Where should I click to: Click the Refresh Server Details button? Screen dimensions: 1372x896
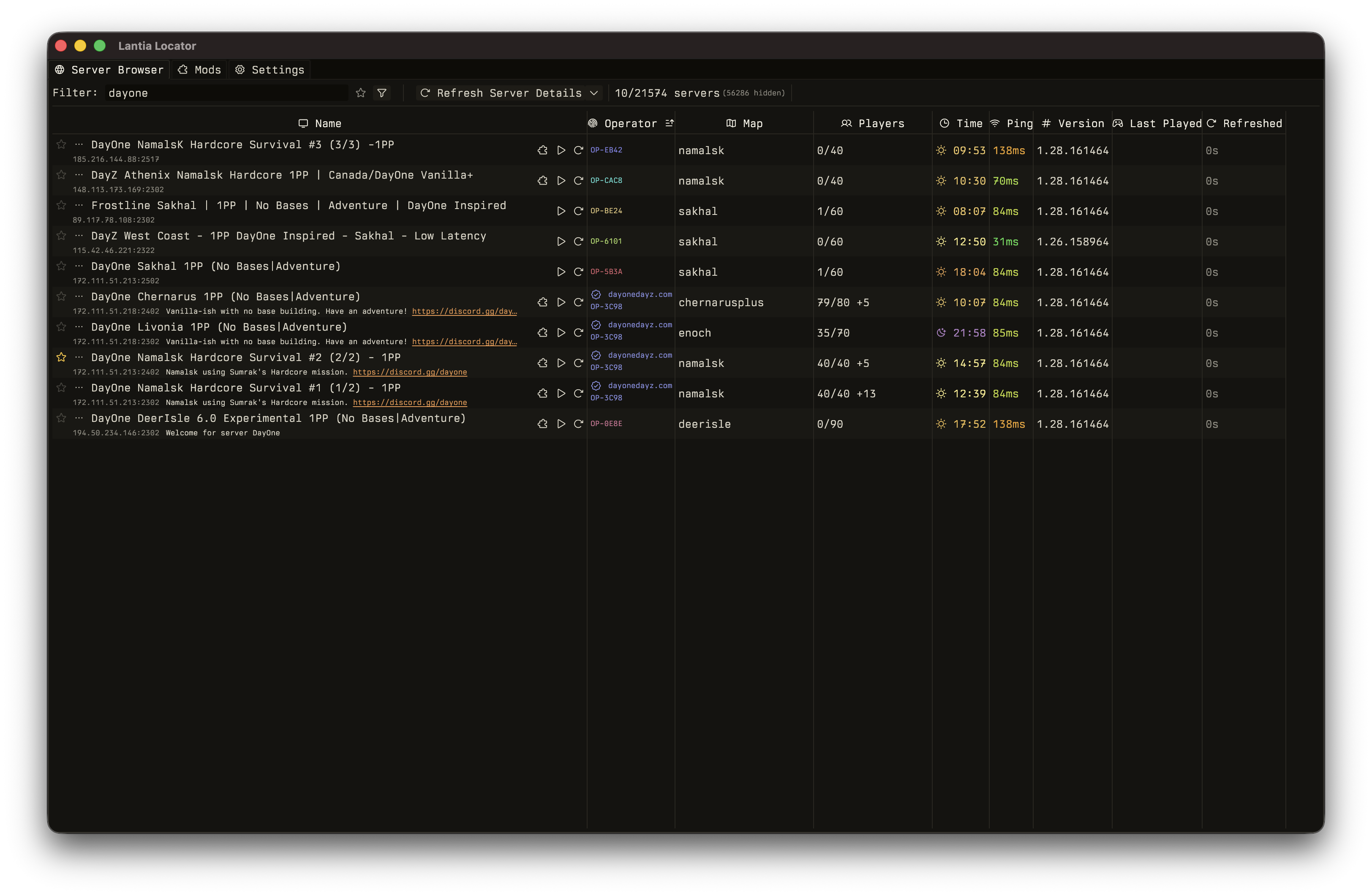click(x=501, y=93)
